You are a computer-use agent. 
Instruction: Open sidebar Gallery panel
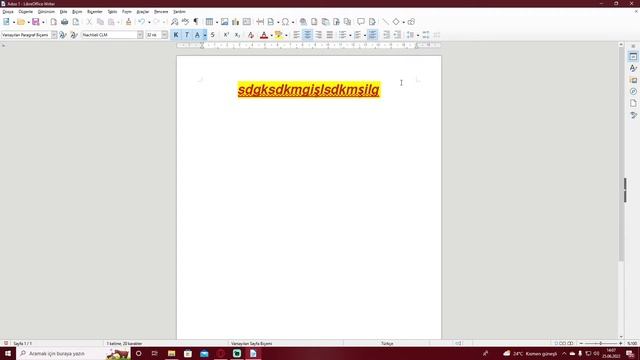[x=633, y=80]
